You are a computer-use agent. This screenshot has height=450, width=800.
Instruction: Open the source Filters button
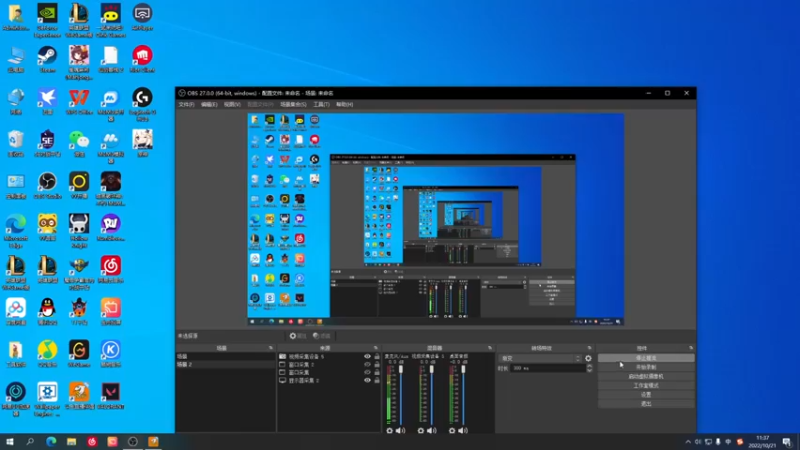(322, 336)
